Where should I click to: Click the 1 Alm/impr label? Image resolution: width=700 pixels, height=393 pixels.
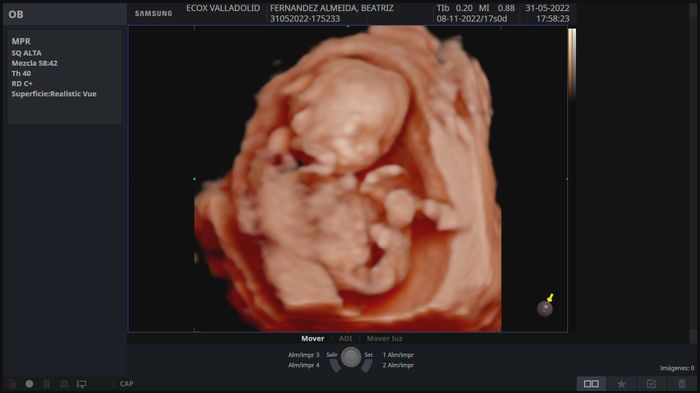coord(398,355)
